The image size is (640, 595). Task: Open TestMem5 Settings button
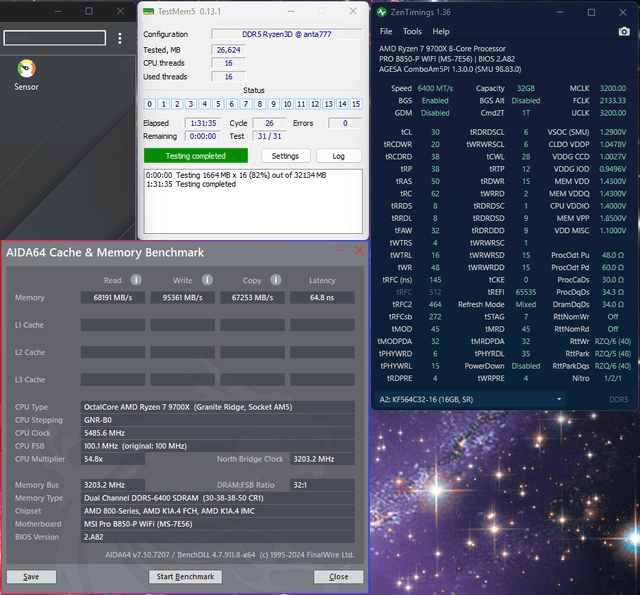pos(285,156)
